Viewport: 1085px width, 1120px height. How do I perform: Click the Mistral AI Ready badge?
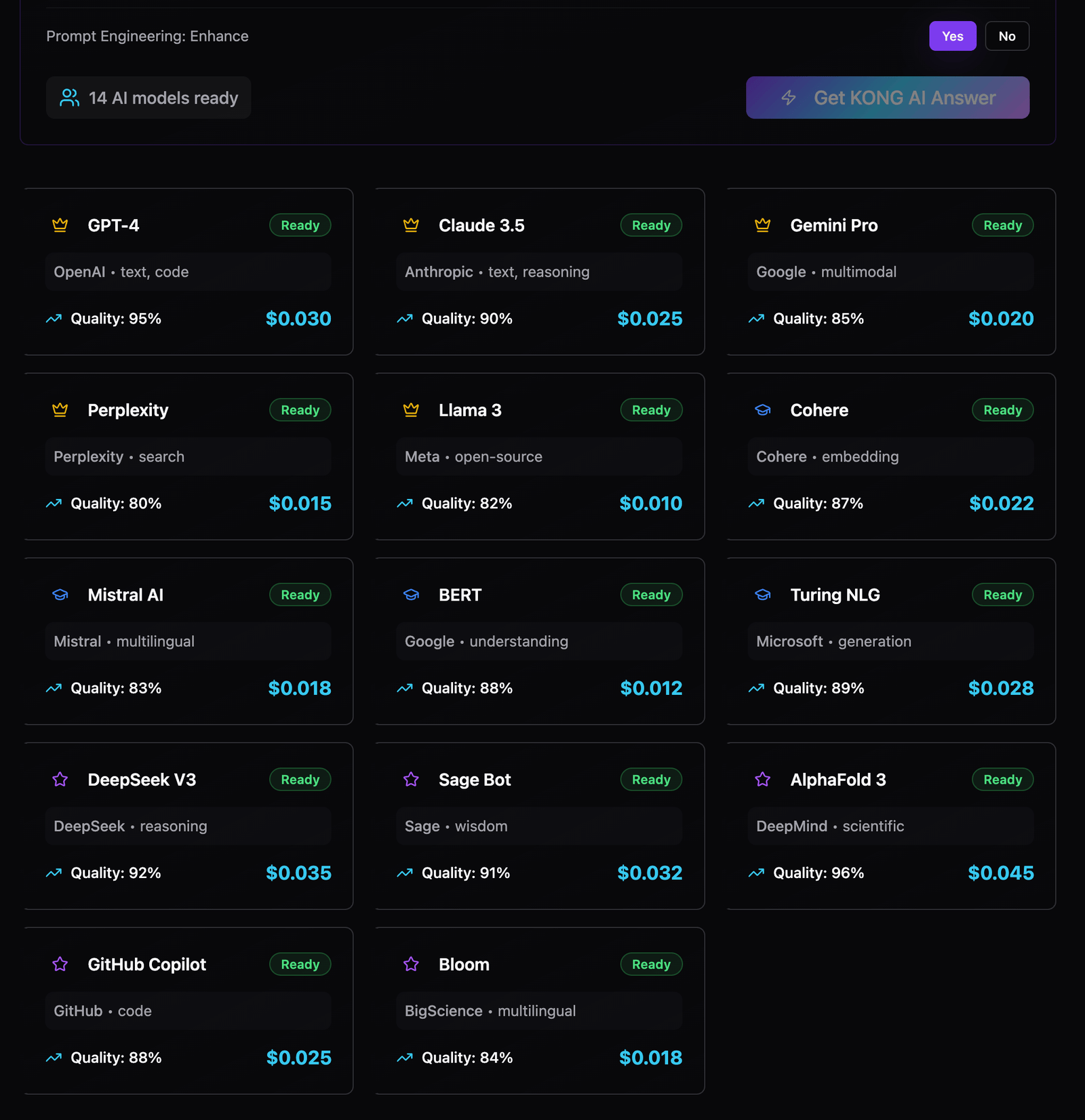coord(300,595)
